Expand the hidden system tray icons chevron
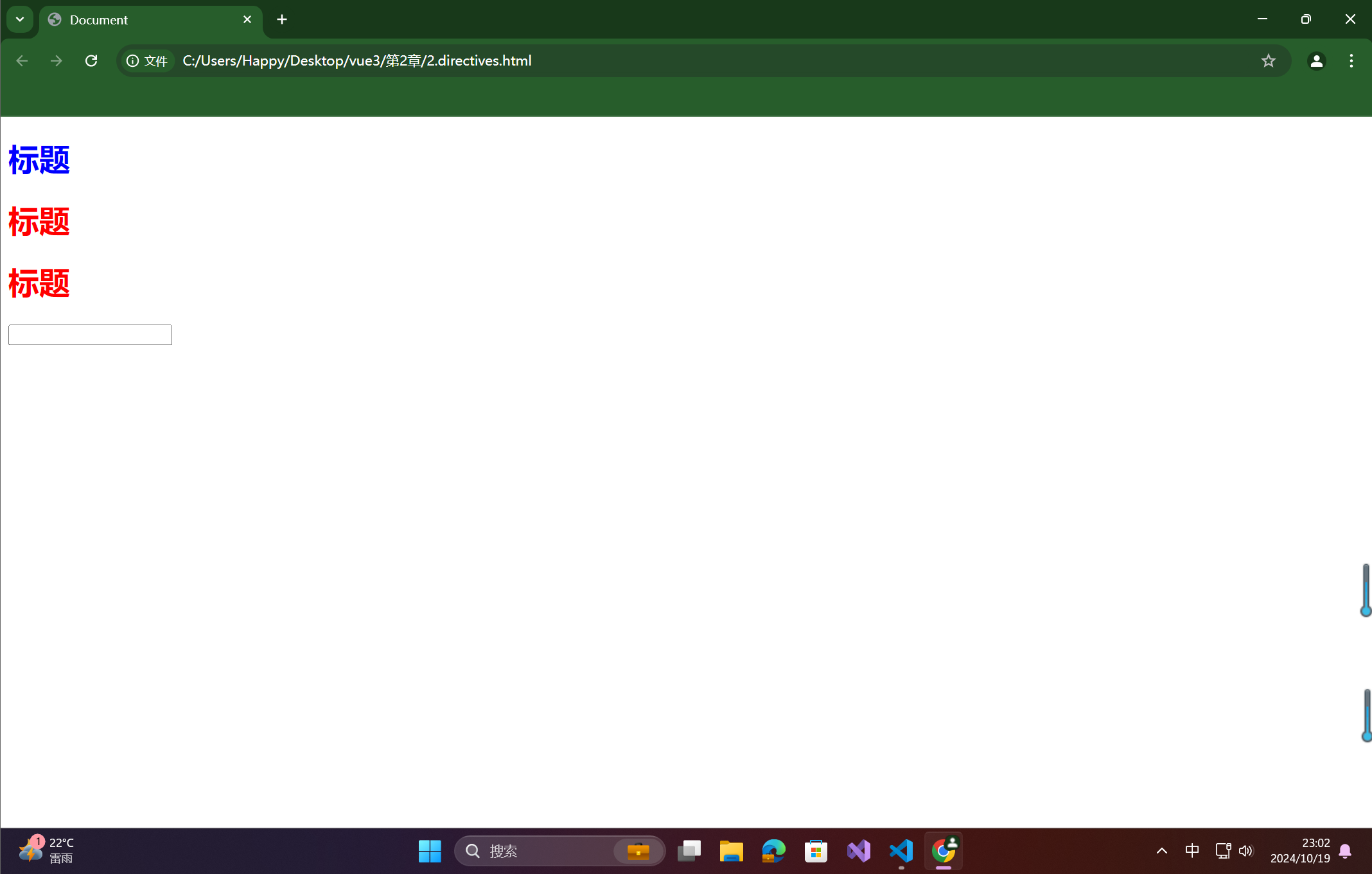This screenshot has height=874, width=1372. [x=1161, y=851]
